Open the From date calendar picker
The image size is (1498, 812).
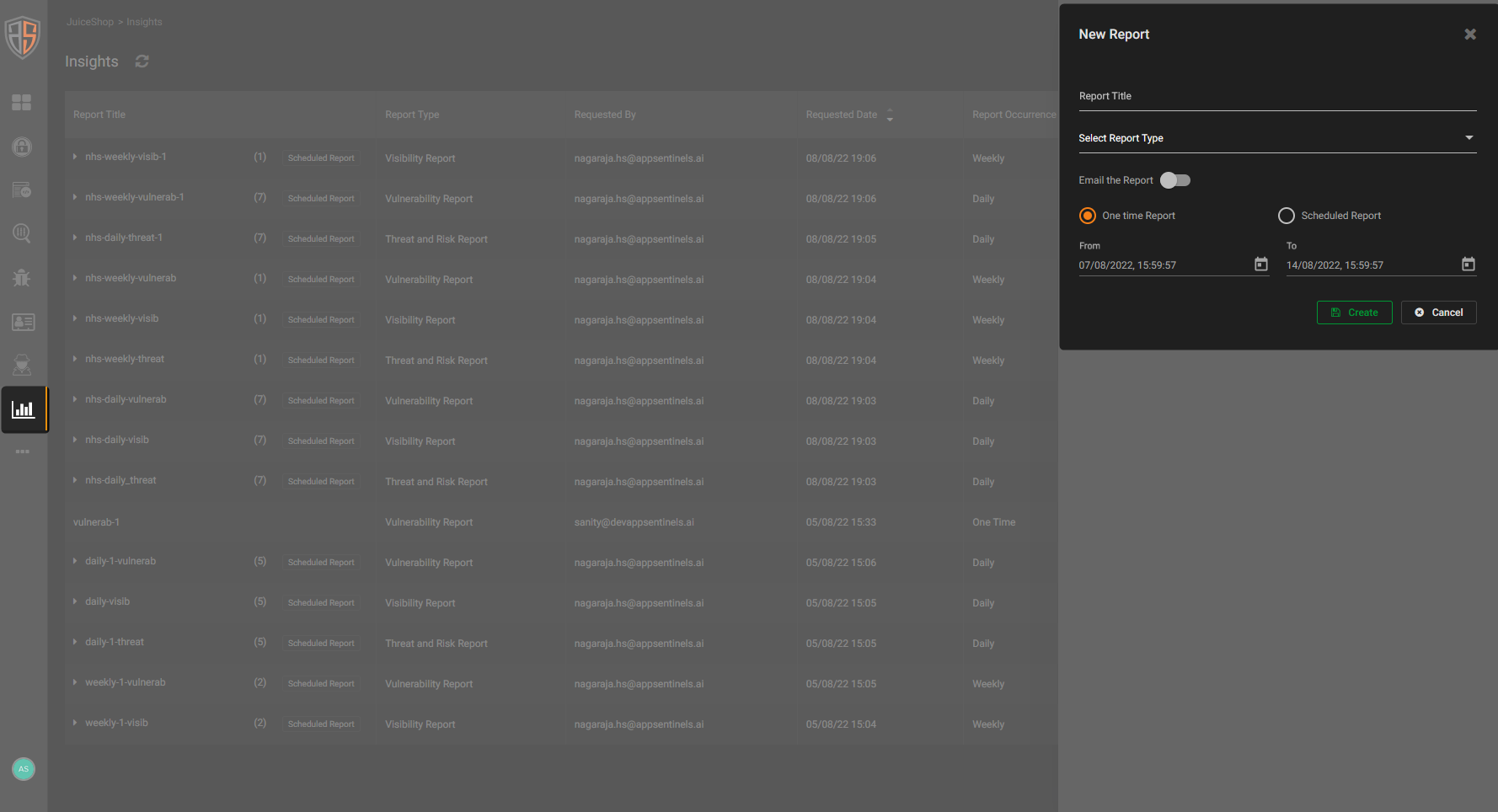(x=1261, y=264)
